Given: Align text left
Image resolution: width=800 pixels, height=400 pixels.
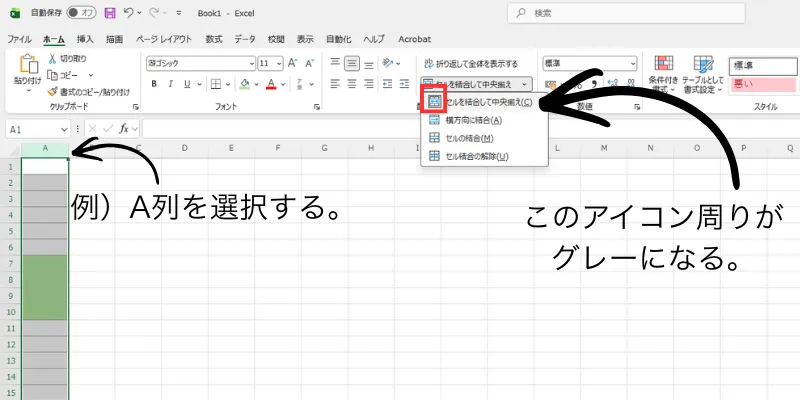Looking at the screenshot, I should (335, 83).
